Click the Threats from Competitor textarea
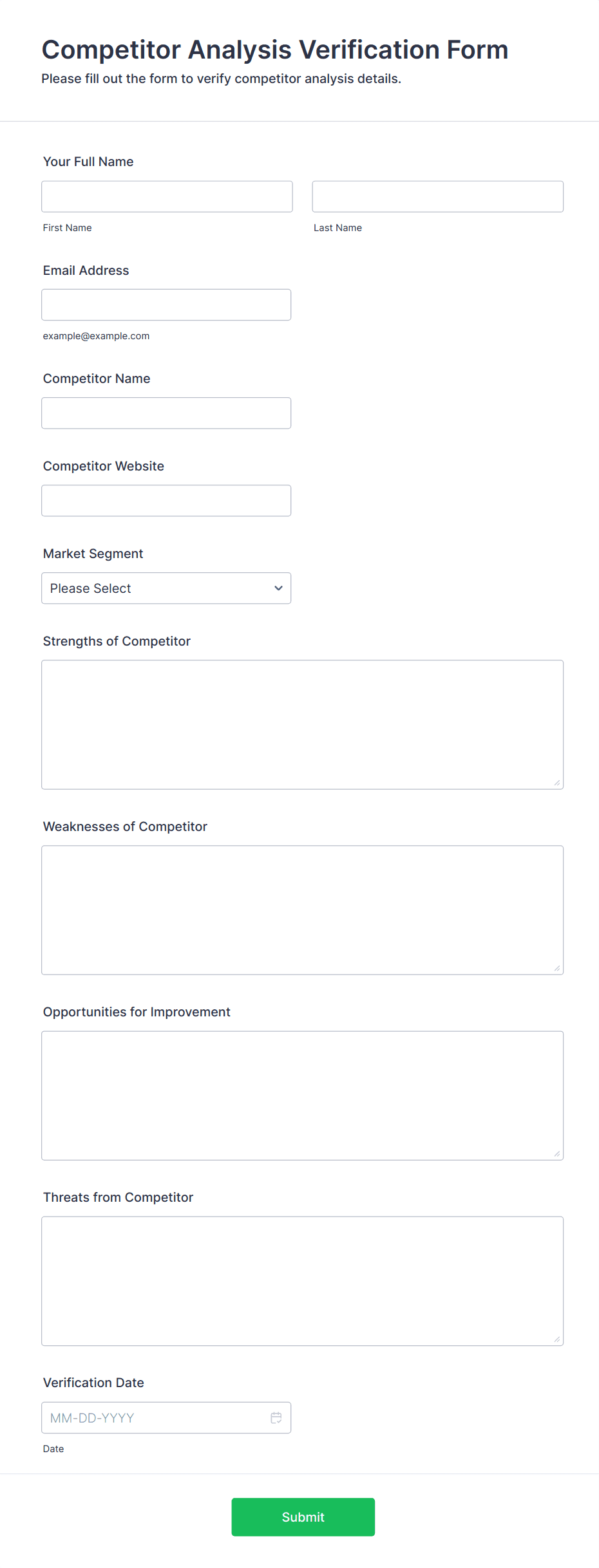 [x=302, y=1280]
